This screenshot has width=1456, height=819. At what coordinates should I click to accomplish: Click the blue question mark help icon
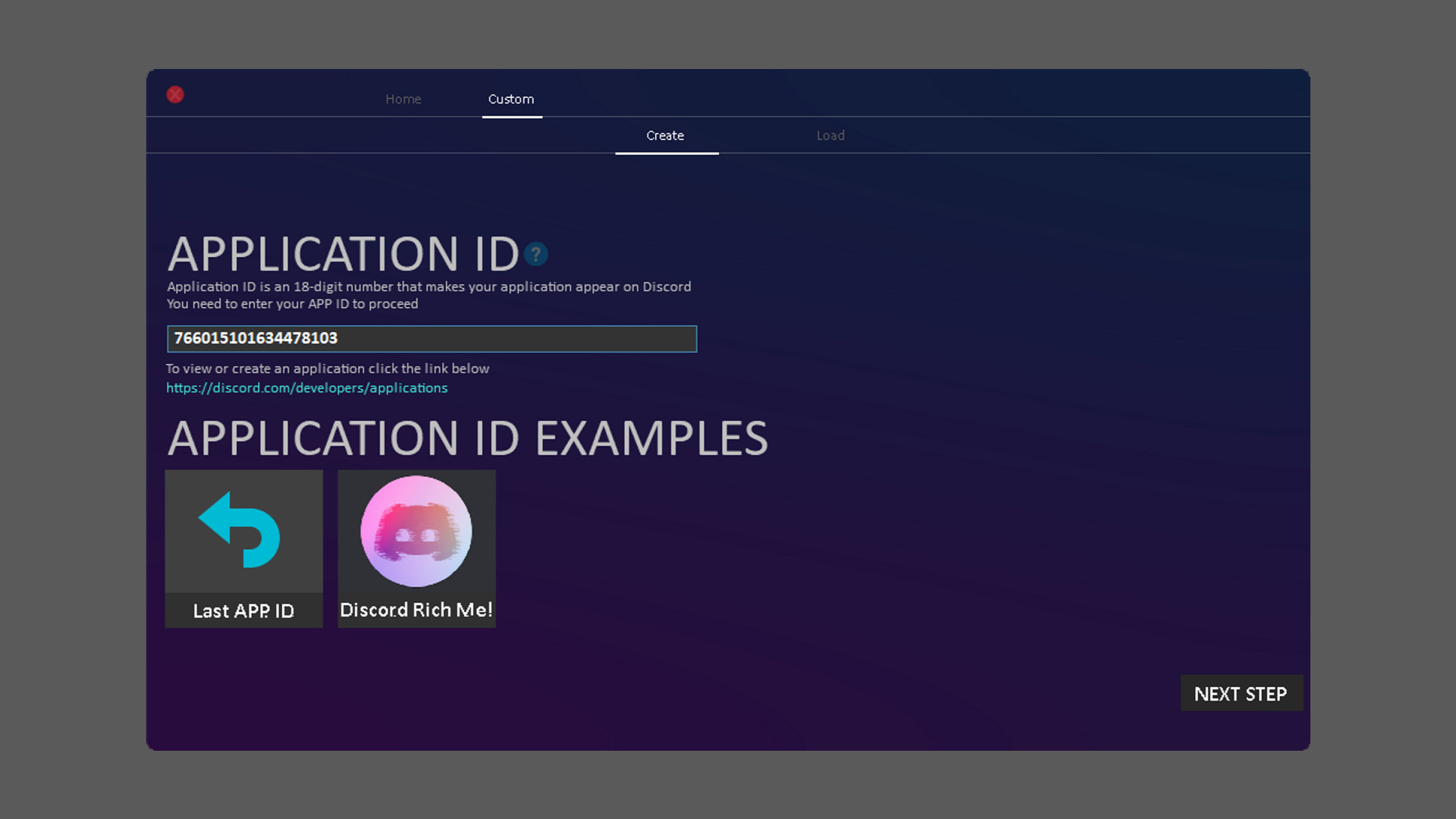pyautogui.click(x=536, y=254)
